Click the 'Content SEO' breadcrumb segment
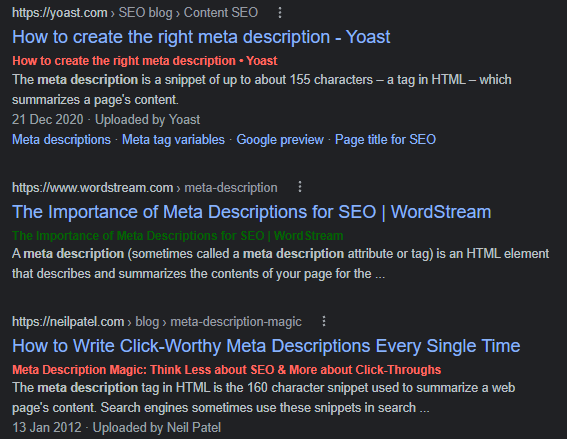This screenshot has width=567, height=439. click(x=221, y=13)
